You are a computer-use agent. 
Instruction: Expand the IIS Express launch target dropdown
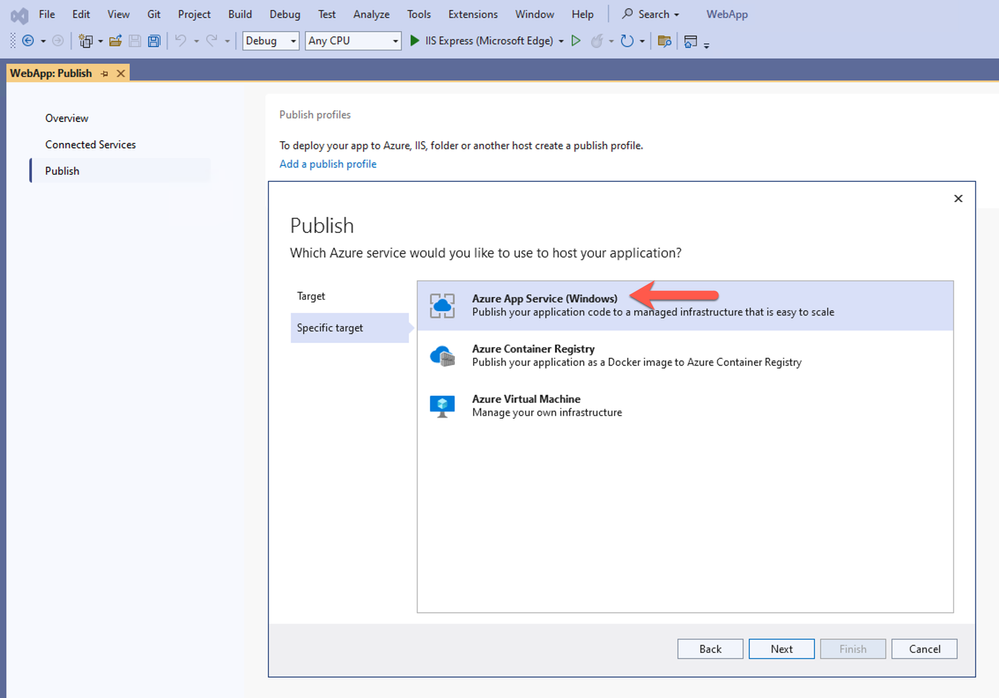point(561,41)
